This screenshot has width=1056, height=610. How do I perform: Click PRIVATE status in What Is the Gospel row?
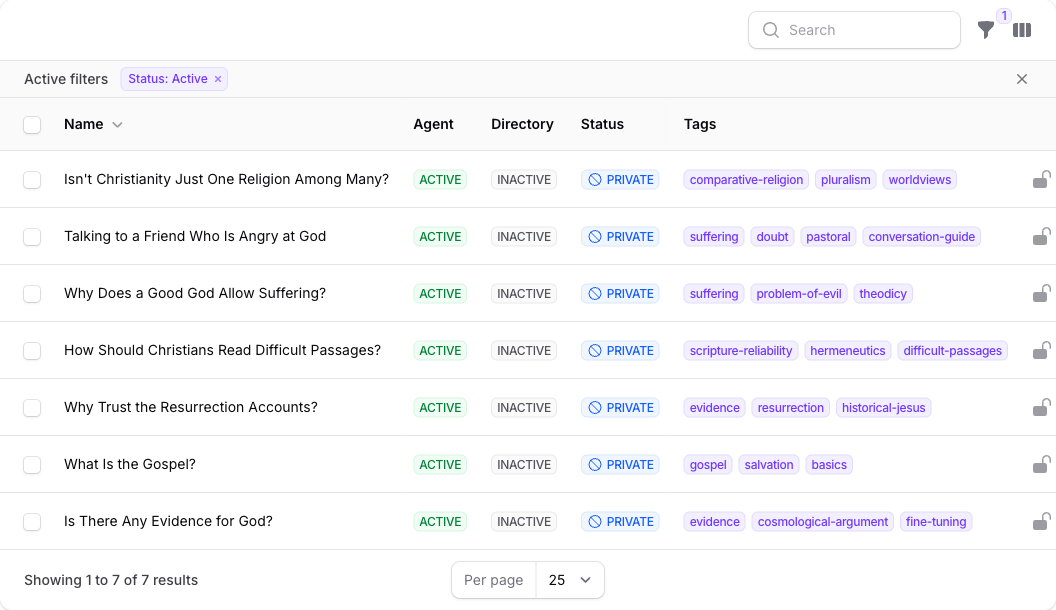[x=620, y=465]
